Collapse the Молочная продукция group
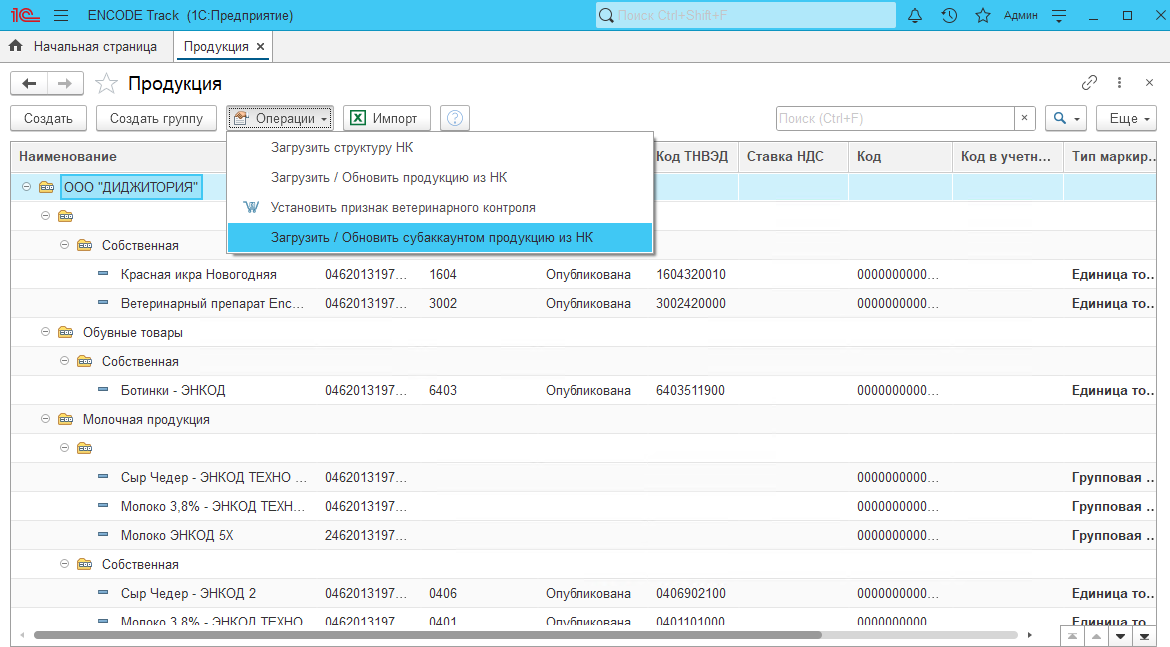This screenshot has height=647, width=1170. tap(45, 420)
